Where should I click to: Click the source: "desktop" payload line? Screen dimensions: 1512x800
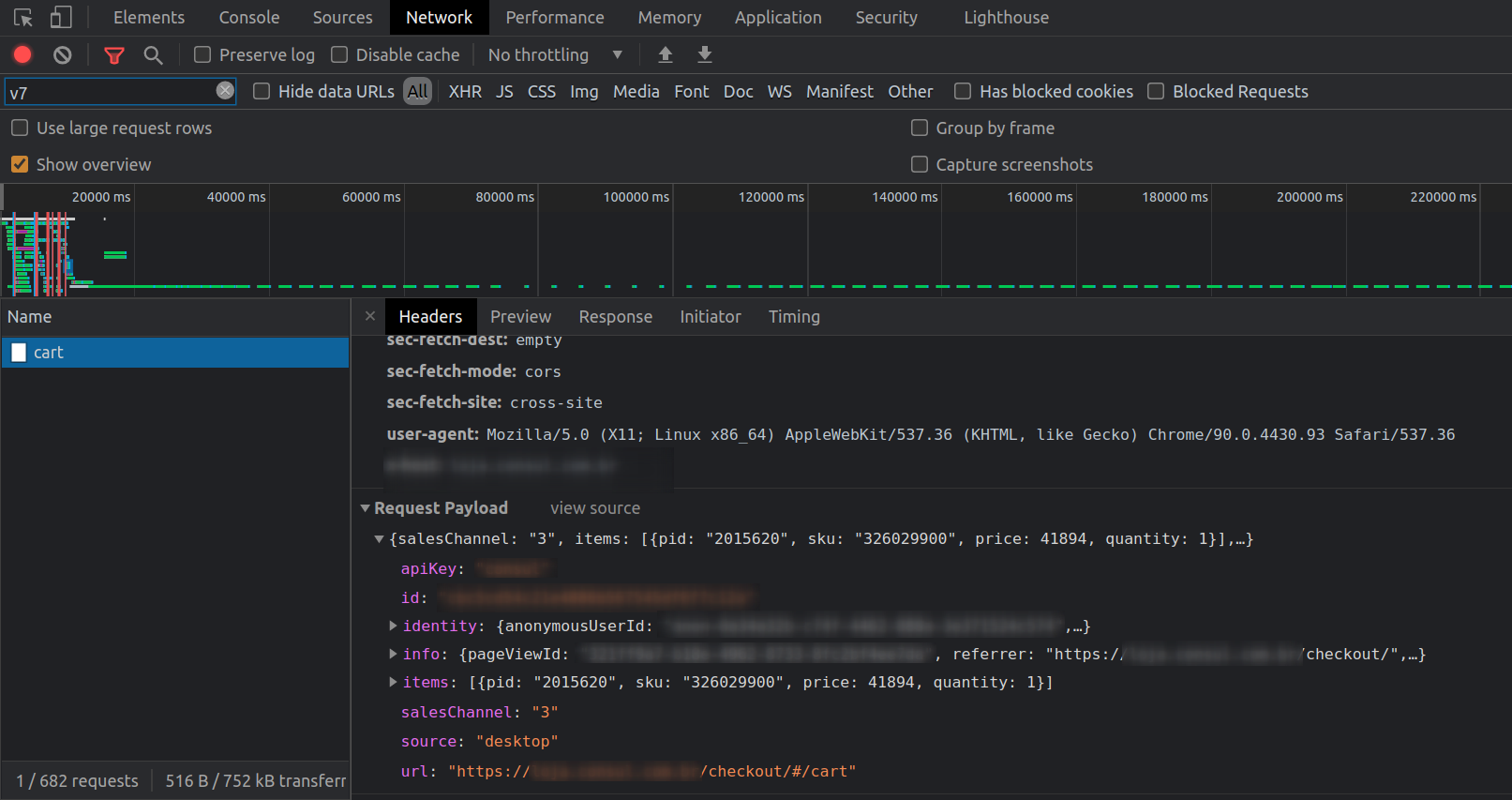coord(480,742)
